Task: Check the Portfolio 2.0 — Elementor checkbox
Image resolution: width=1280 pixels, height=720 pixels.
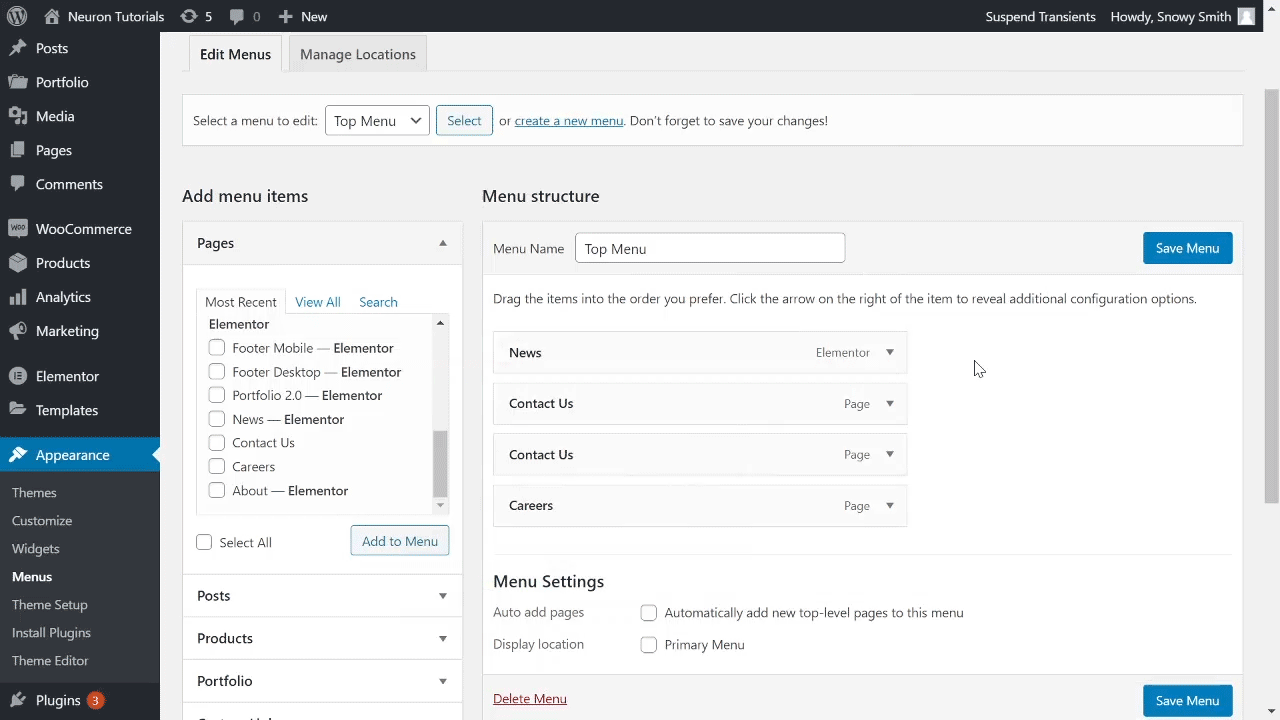Action: [217, 395]
